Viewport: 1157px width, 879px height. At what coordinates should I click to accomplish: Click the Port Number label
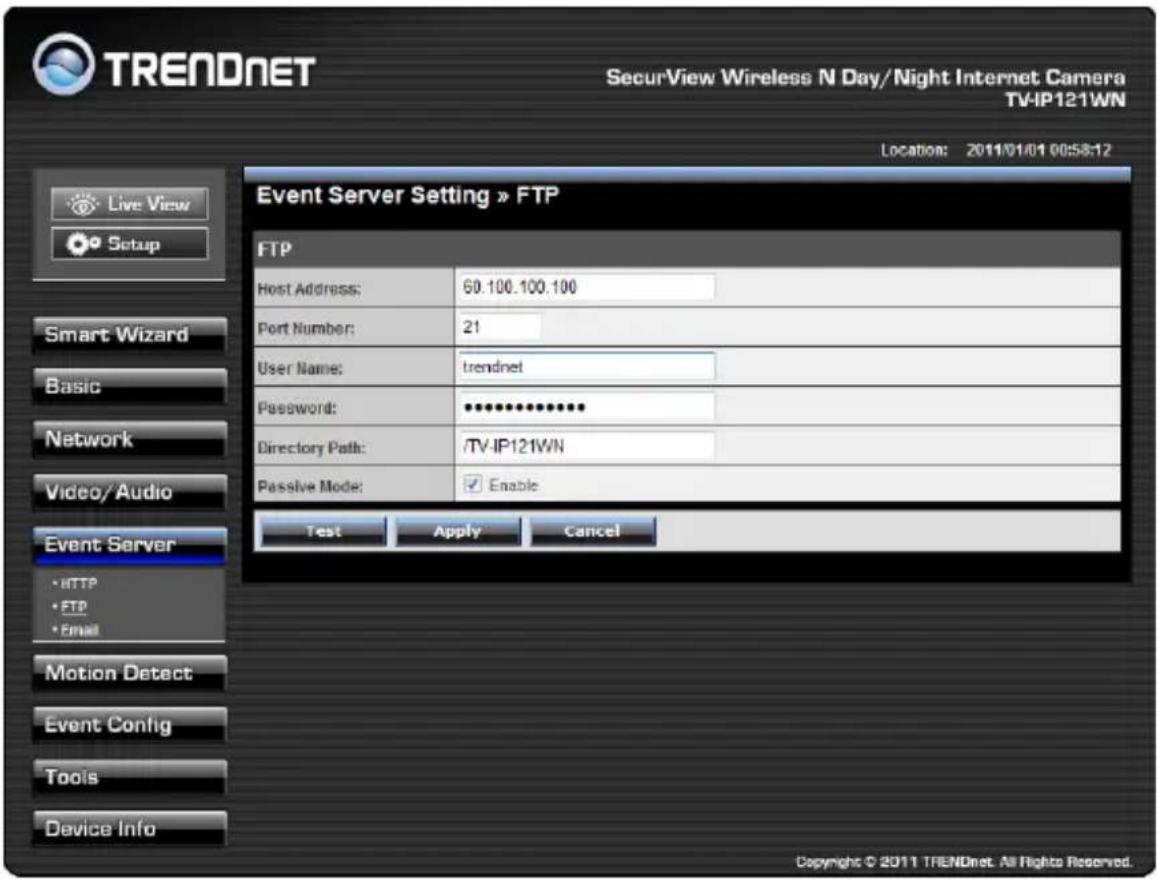tap(305, 329)
